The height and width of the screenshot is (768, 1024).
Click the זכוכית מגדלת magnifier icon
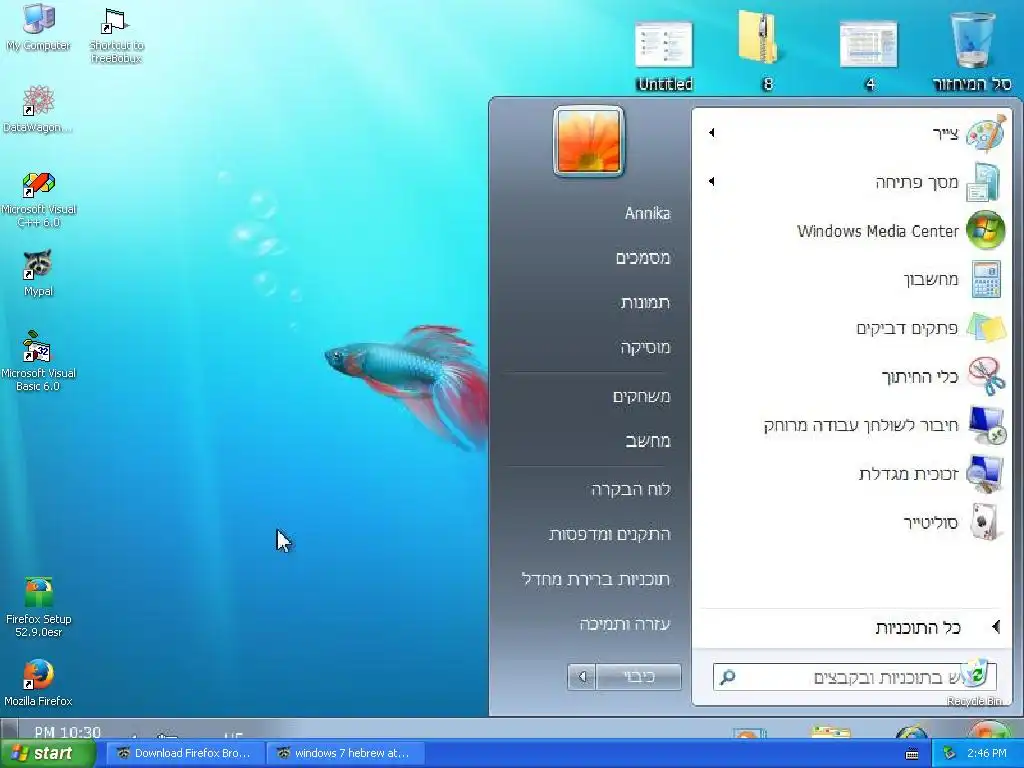point(985,473)
